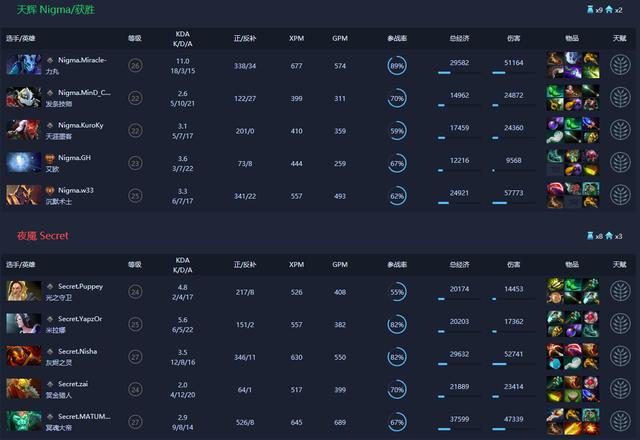Select Keeper of the Light portrait of Secret.Puppey
This screenshot has width=640, height=440.
click(x=24, y=291)
